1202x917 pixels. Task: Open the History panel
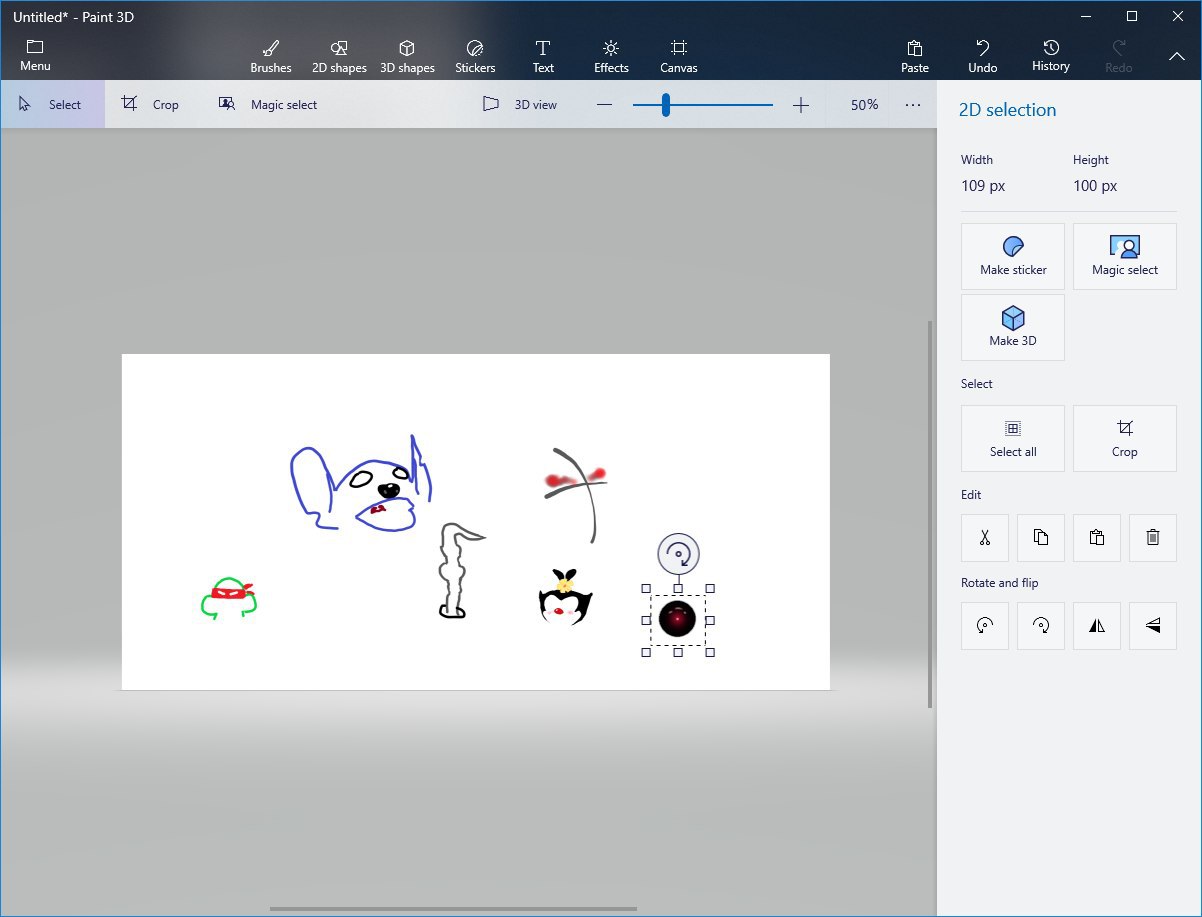(x=1051, y=57)
